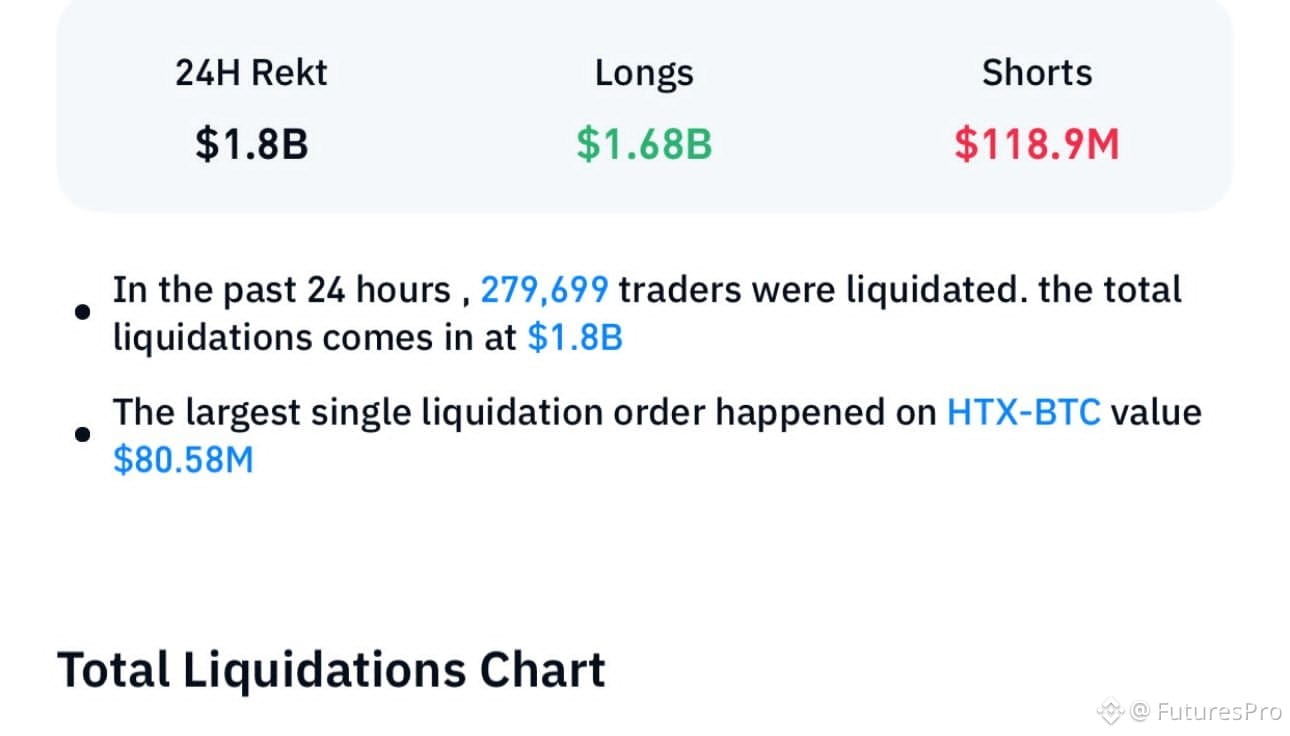Click the first bullet point marker
This screenshot has height=736, width=1290.
click(83, 313)
